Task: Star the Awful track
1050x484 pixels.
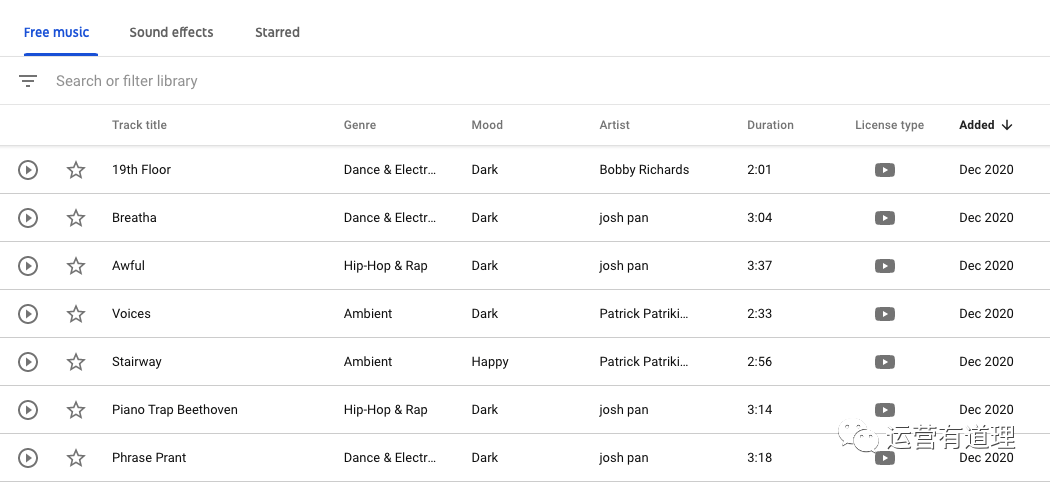Action: pyautogui.click(x=76, y=266)
